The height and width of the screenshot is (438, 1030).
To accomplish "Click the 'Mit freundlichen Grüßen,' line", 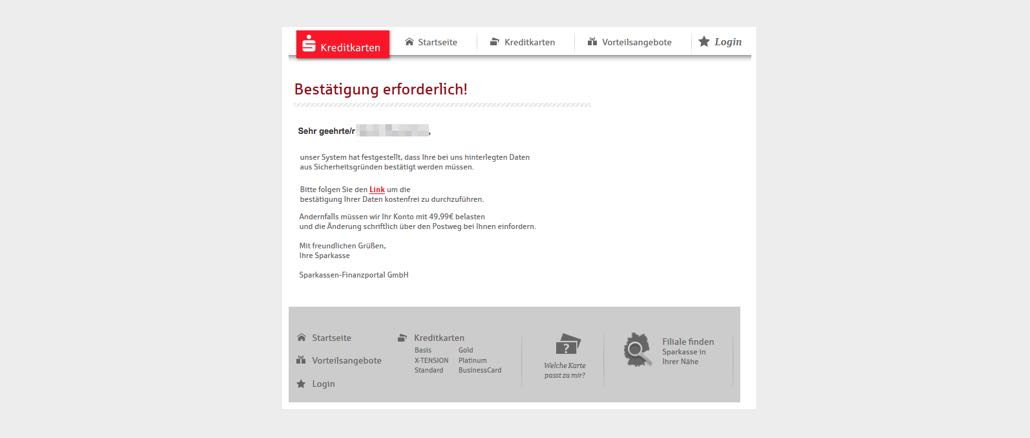I will click(x=343, y=246).
